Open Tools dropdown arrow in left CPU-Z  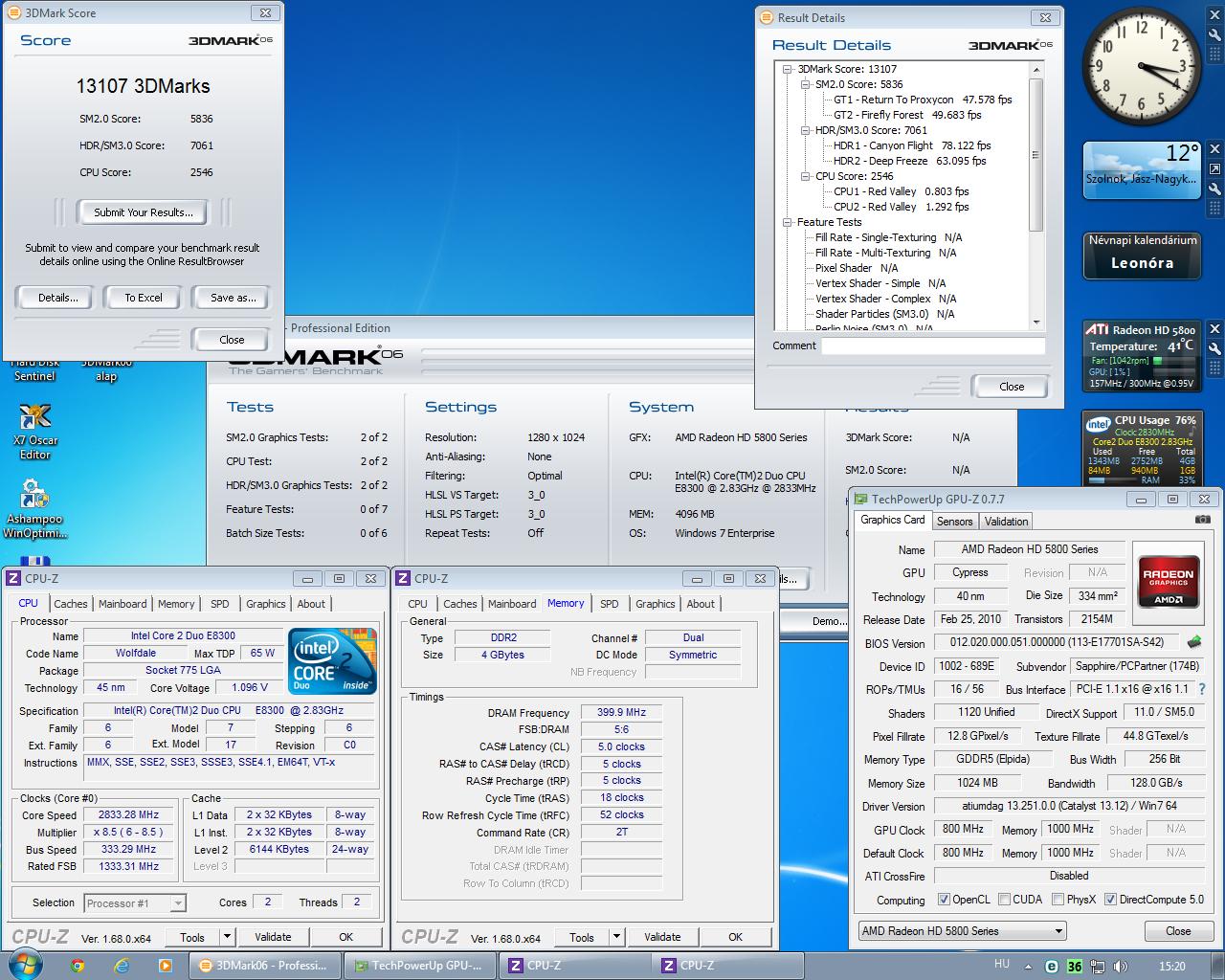228,937
